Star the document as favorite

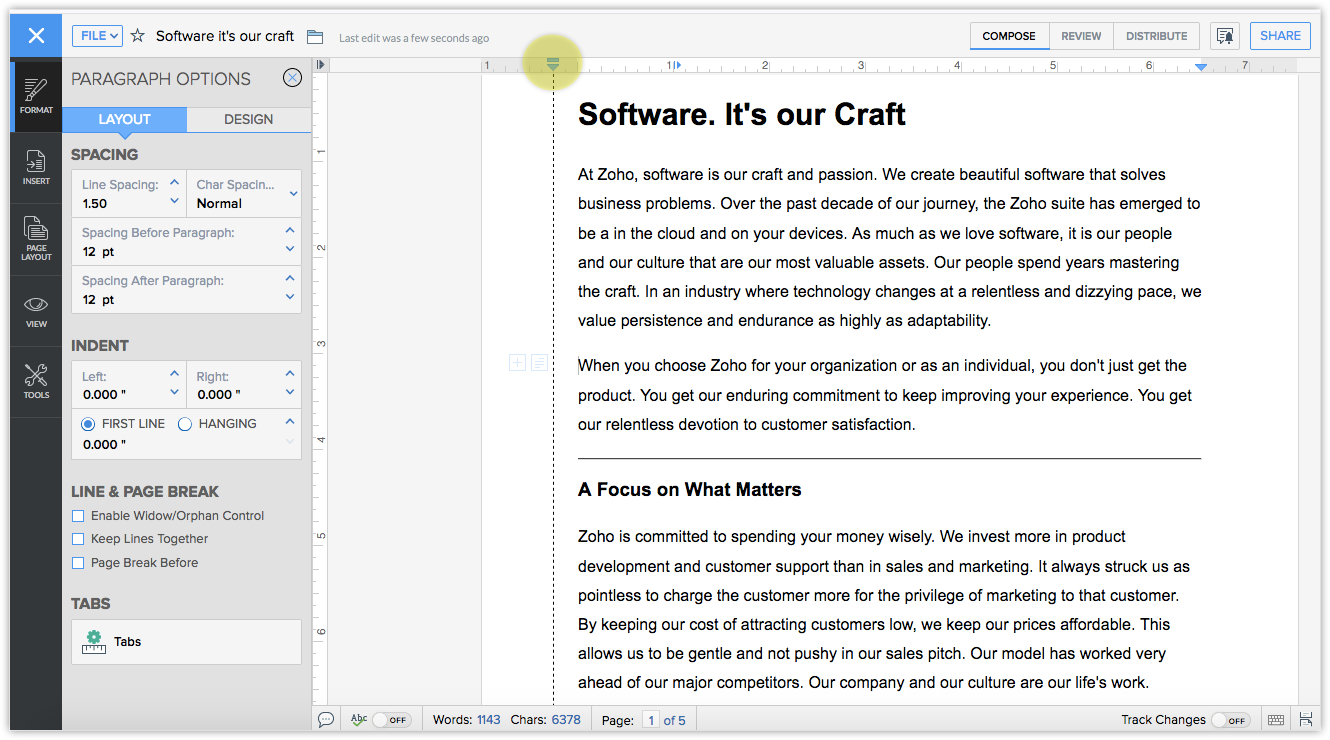point(138,36)
